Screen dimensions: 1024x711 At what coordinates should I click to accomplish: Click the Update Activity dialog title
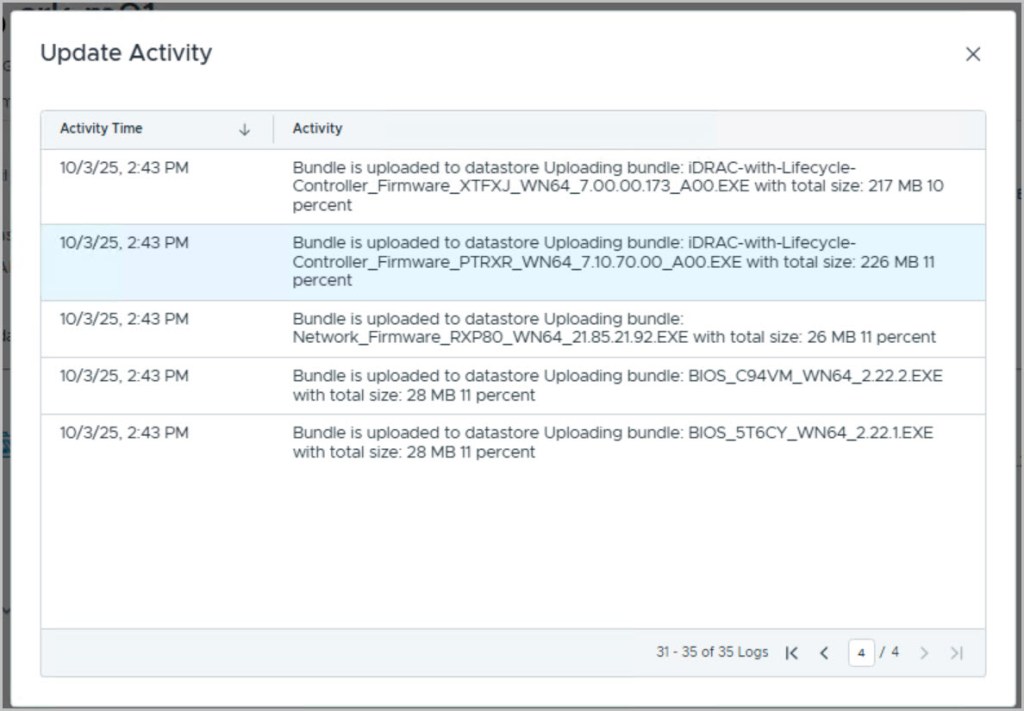126,53
